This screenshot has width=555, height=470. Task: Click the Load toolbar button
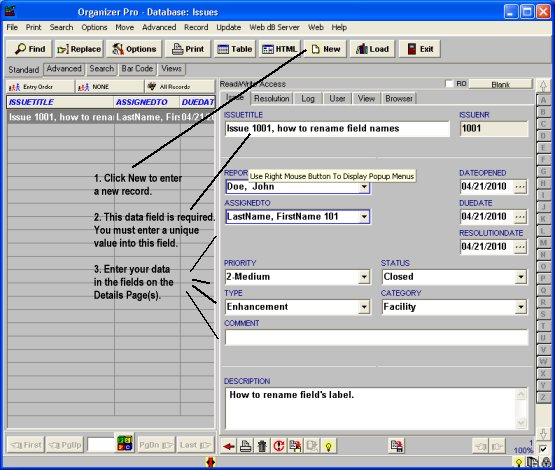tap(372, 49)
